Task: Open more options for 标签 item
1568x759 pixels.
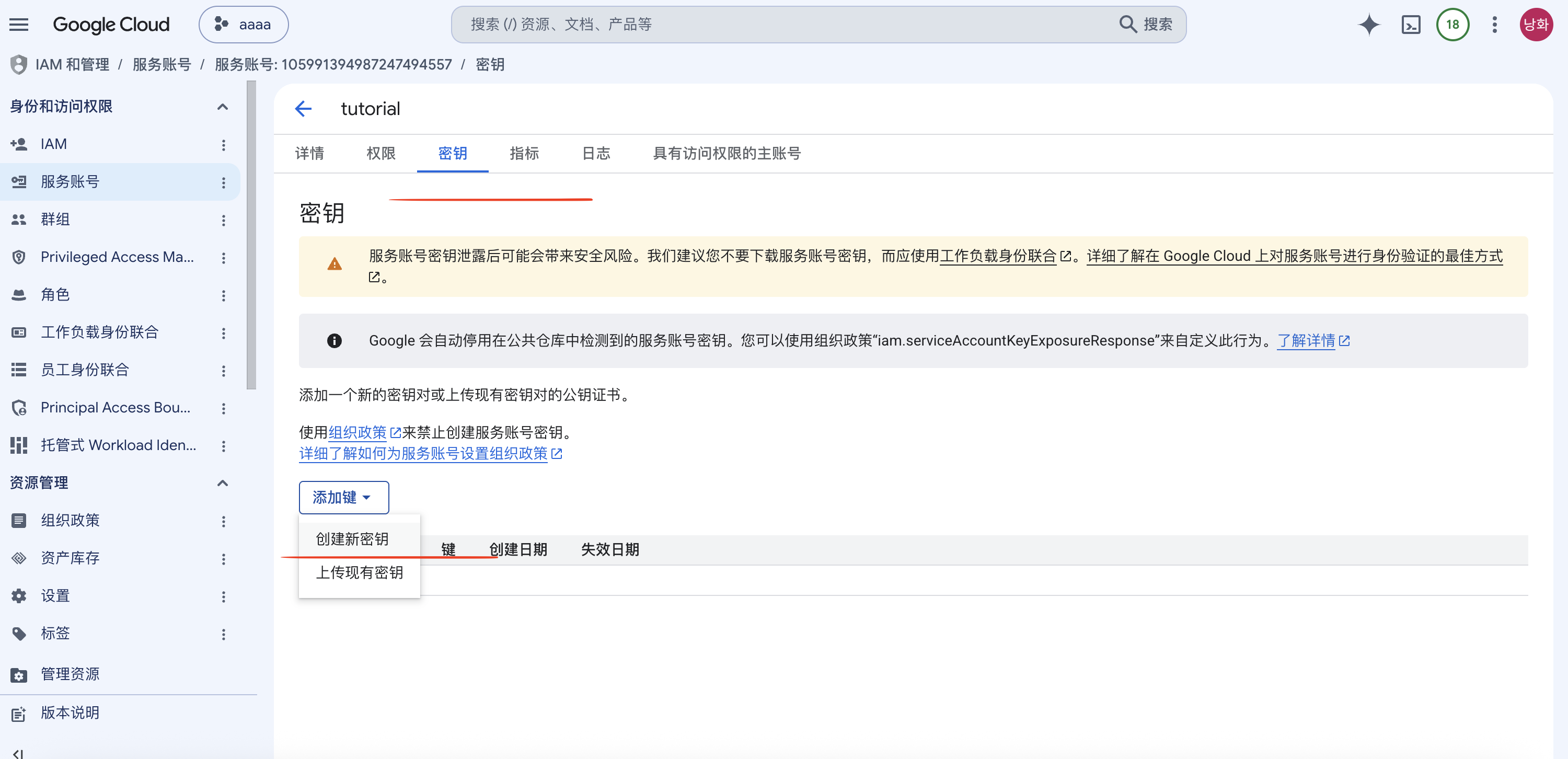Action: click(223, 635)
